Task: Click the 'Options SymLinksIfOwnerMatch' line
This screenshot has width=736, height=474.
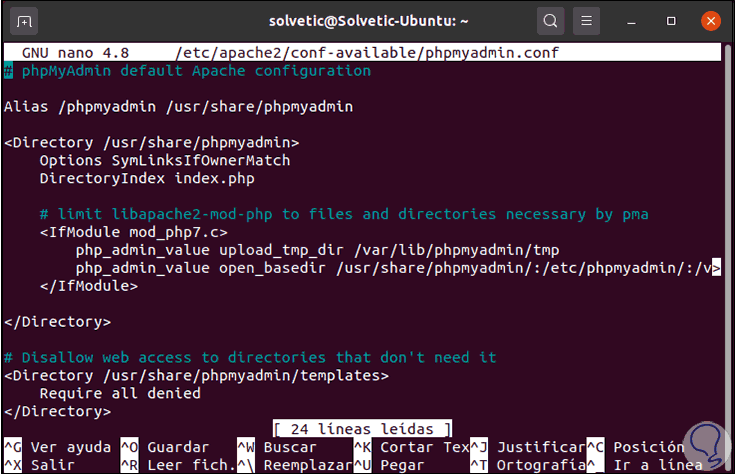Action: pos(165,161)
